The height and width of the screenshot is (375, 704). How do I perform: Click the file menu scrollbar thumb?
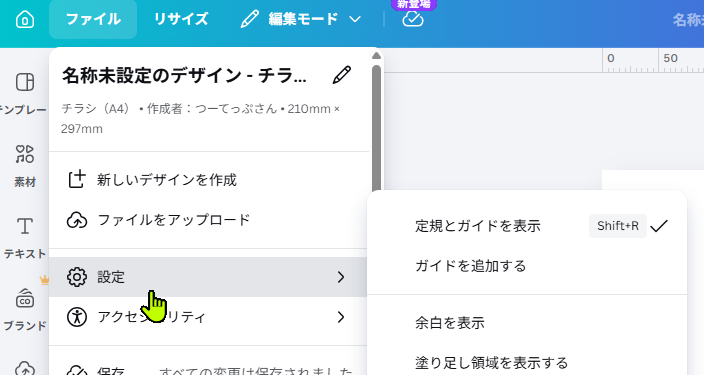point(376,128)
